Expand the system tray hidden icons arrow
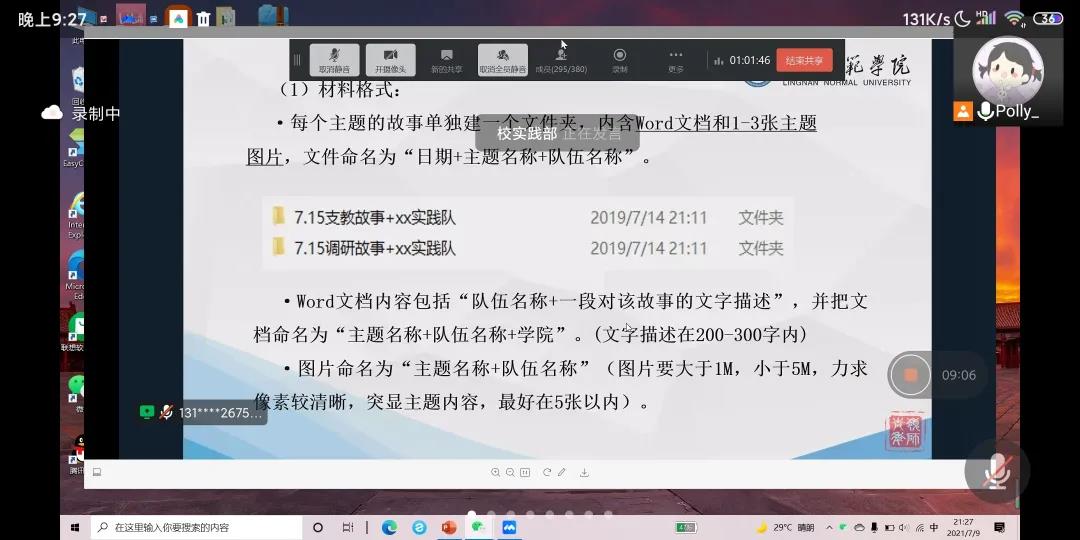The image size is (1080, 540). pyautogui.click(x=830, y=527)
